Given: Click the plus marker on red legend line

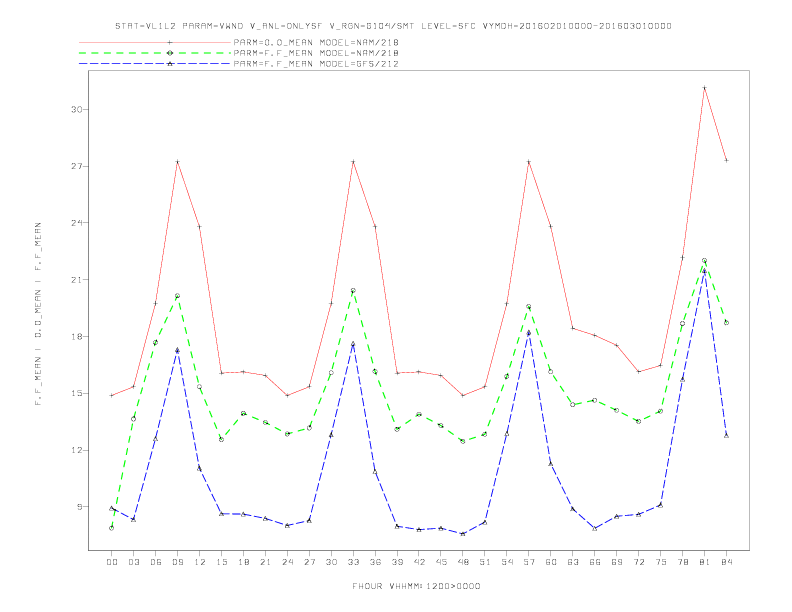Looking at the screenshot, I should tap(170, 42).
